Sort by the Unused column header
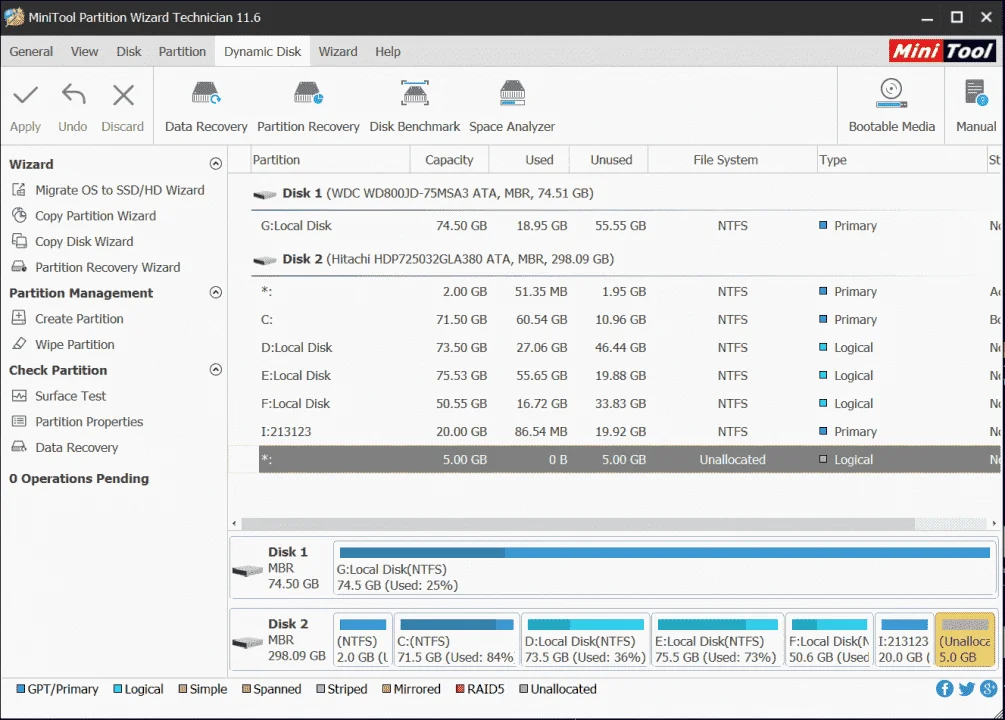 tap(609, 160)
